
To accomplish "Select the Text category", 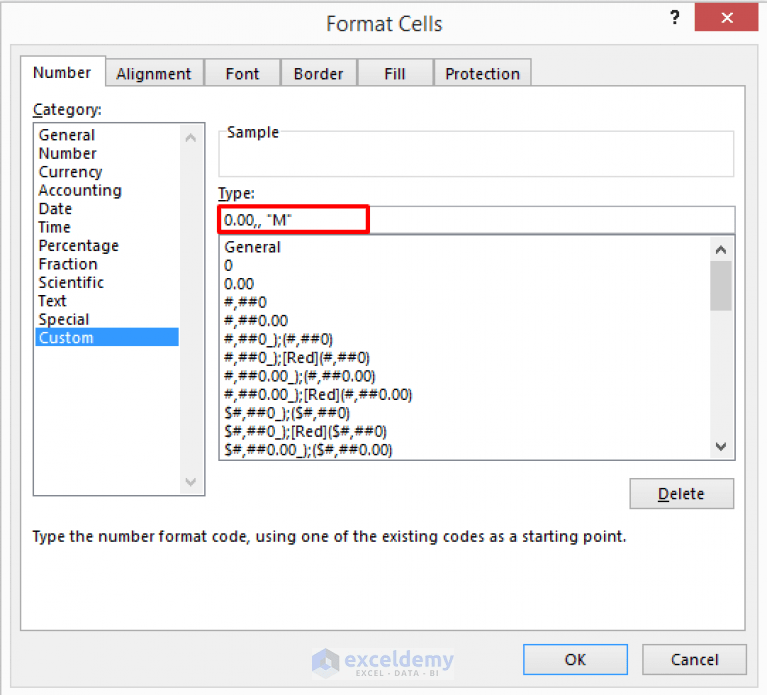I will [107, 301].
